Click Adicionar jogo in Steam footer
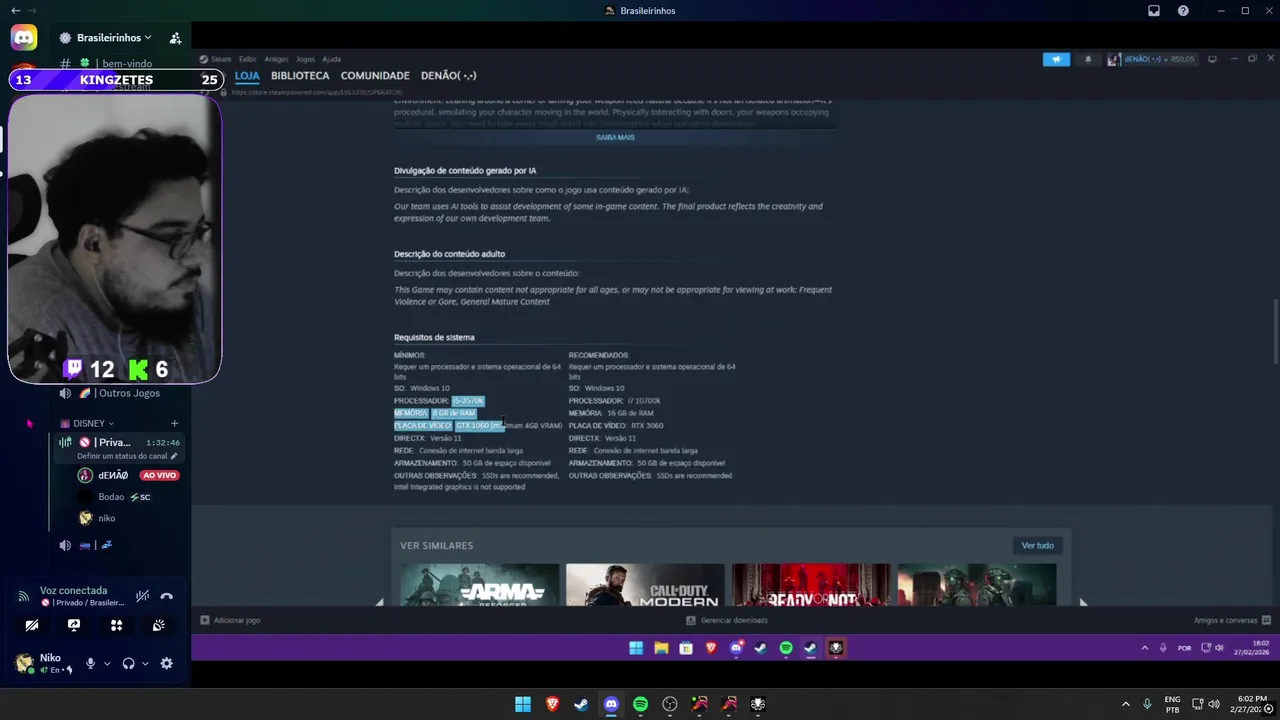The height and width of the screenshot is (720, 1280). click(230, 620)
